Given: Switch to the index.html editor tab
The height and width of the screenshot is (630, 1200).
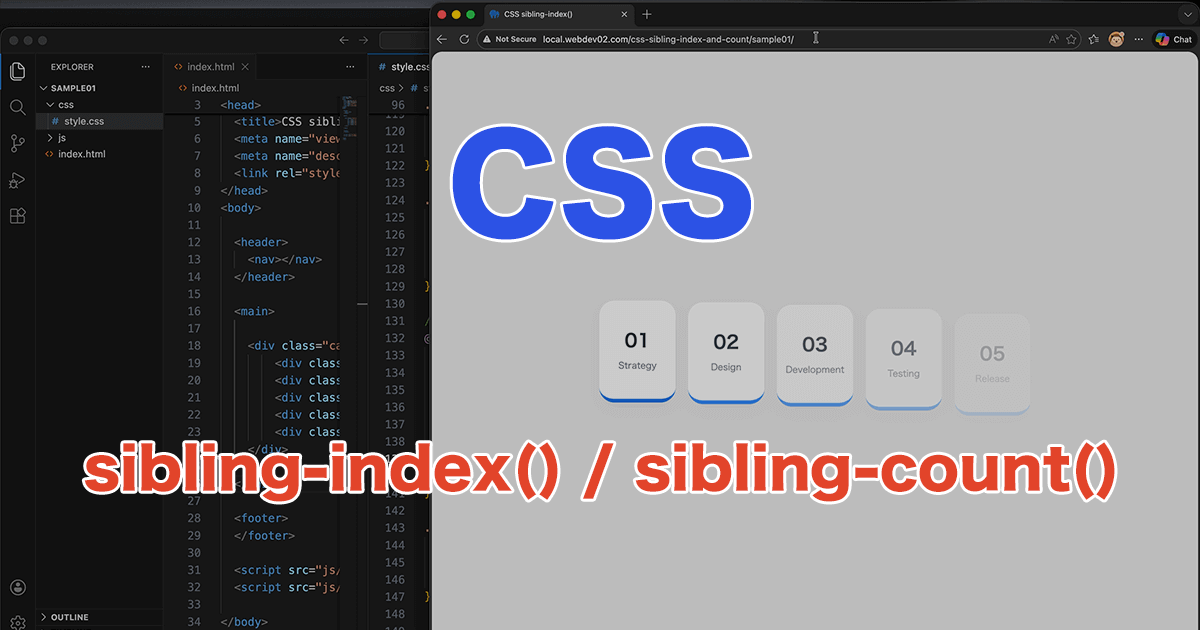Looking at the screenshot, I should click(212, 66).
